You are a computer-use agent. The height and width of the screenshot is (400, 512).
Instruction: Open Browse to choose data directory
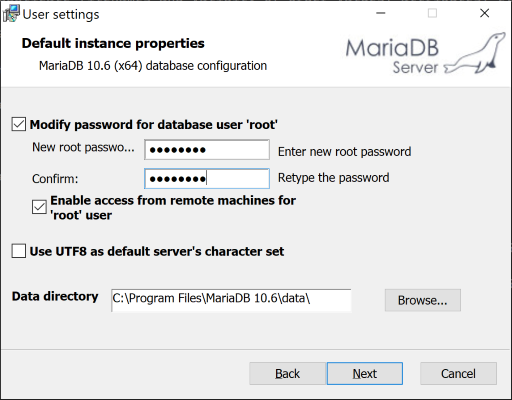tap(423, 300)
